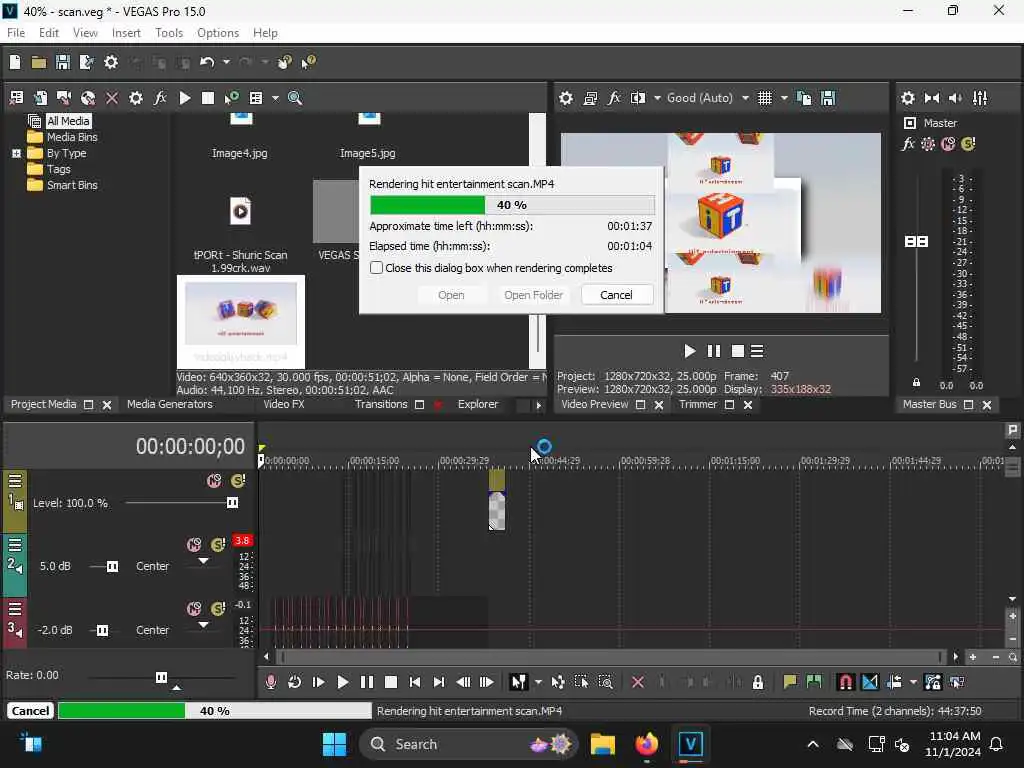The width and height of the screenshot is (1024, 768).
Task: Mute audio track 2
Action: [x=195, y=545]
